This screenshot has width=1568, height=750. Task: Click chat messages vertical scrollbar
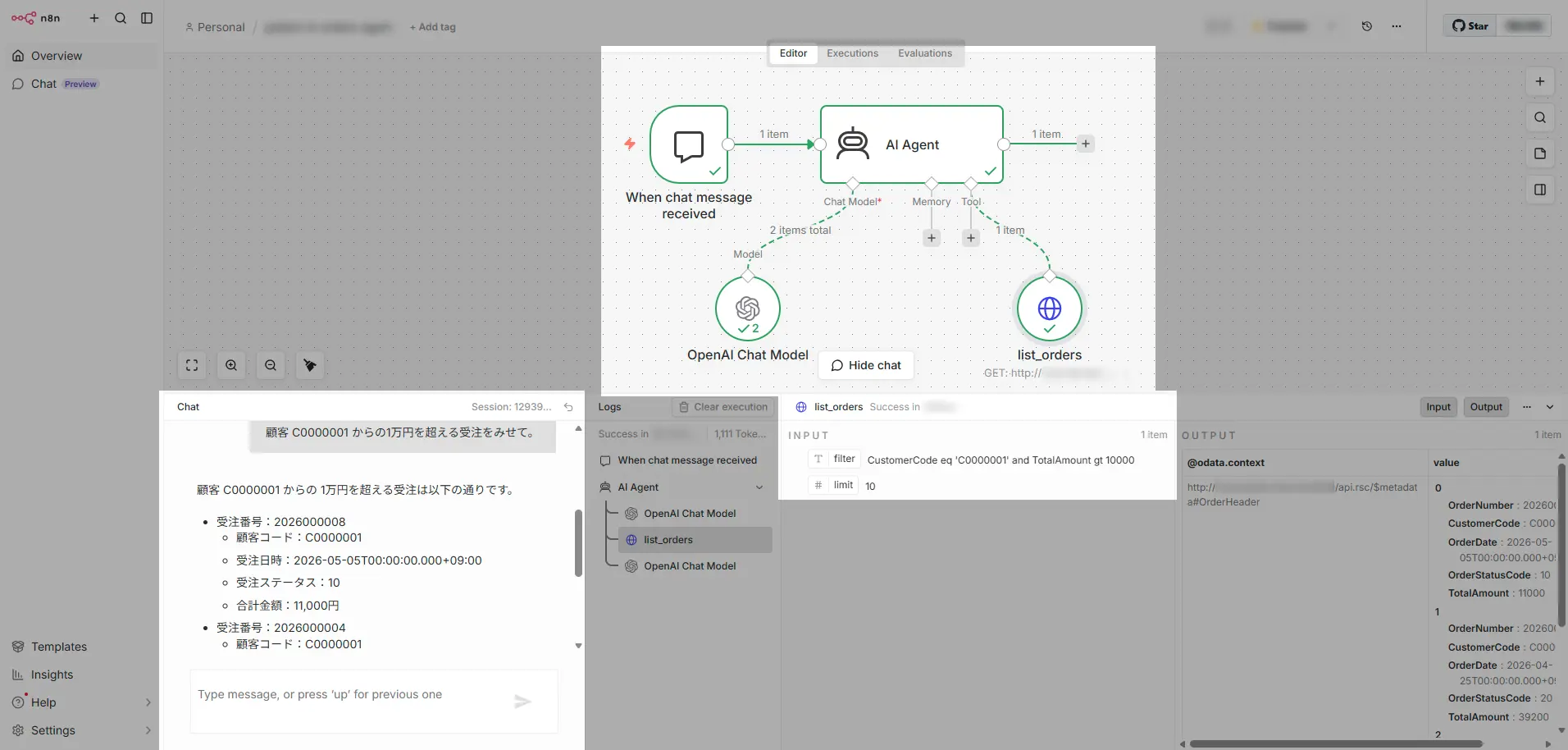coord(578,543)
